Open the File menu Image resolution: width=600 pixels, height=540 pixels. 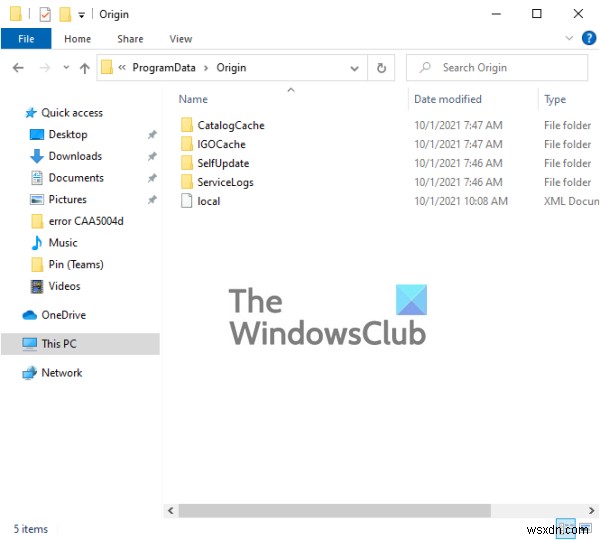click(x=26, y=39)
